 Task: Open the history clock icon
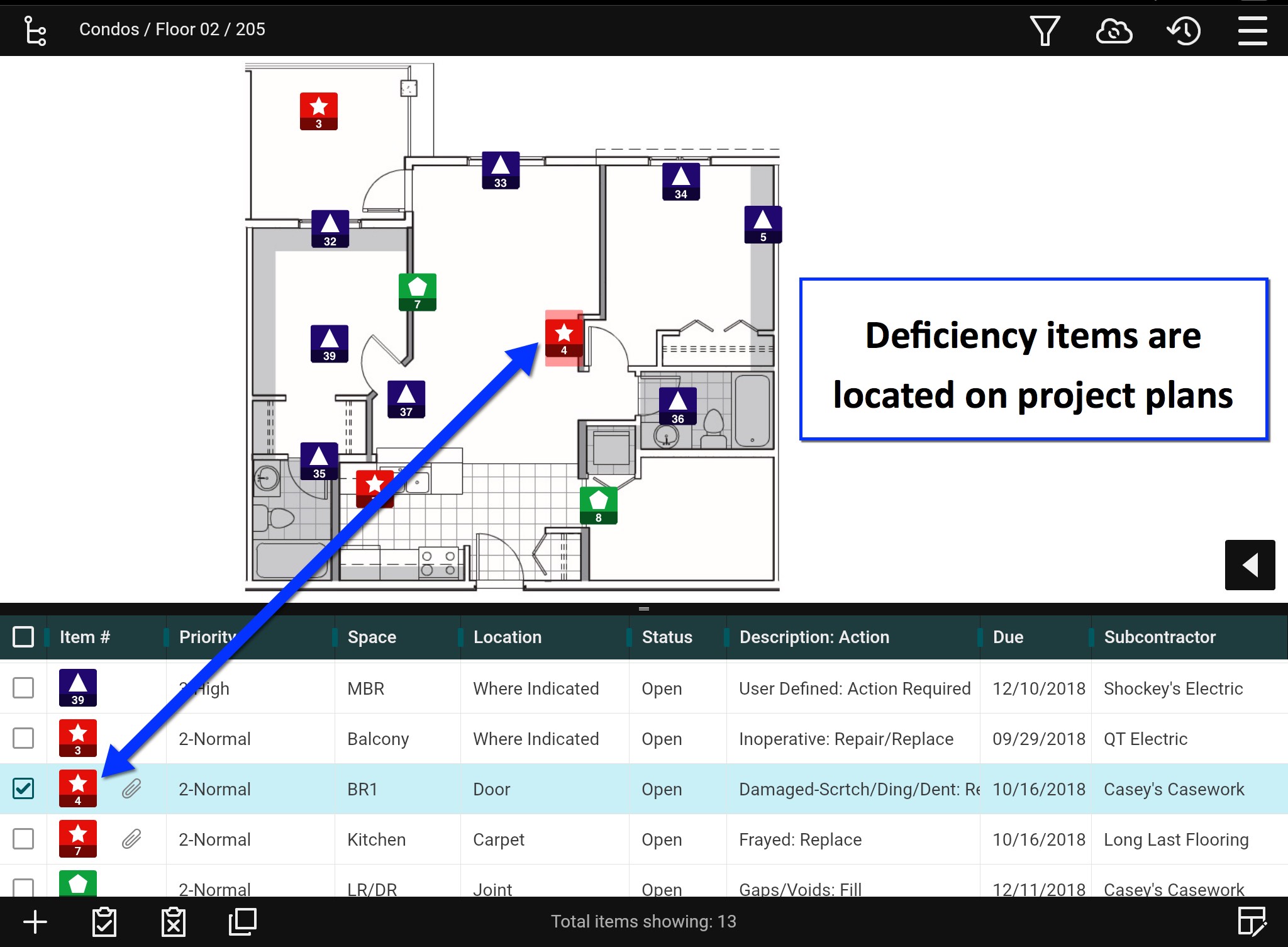pos(1184,31)
